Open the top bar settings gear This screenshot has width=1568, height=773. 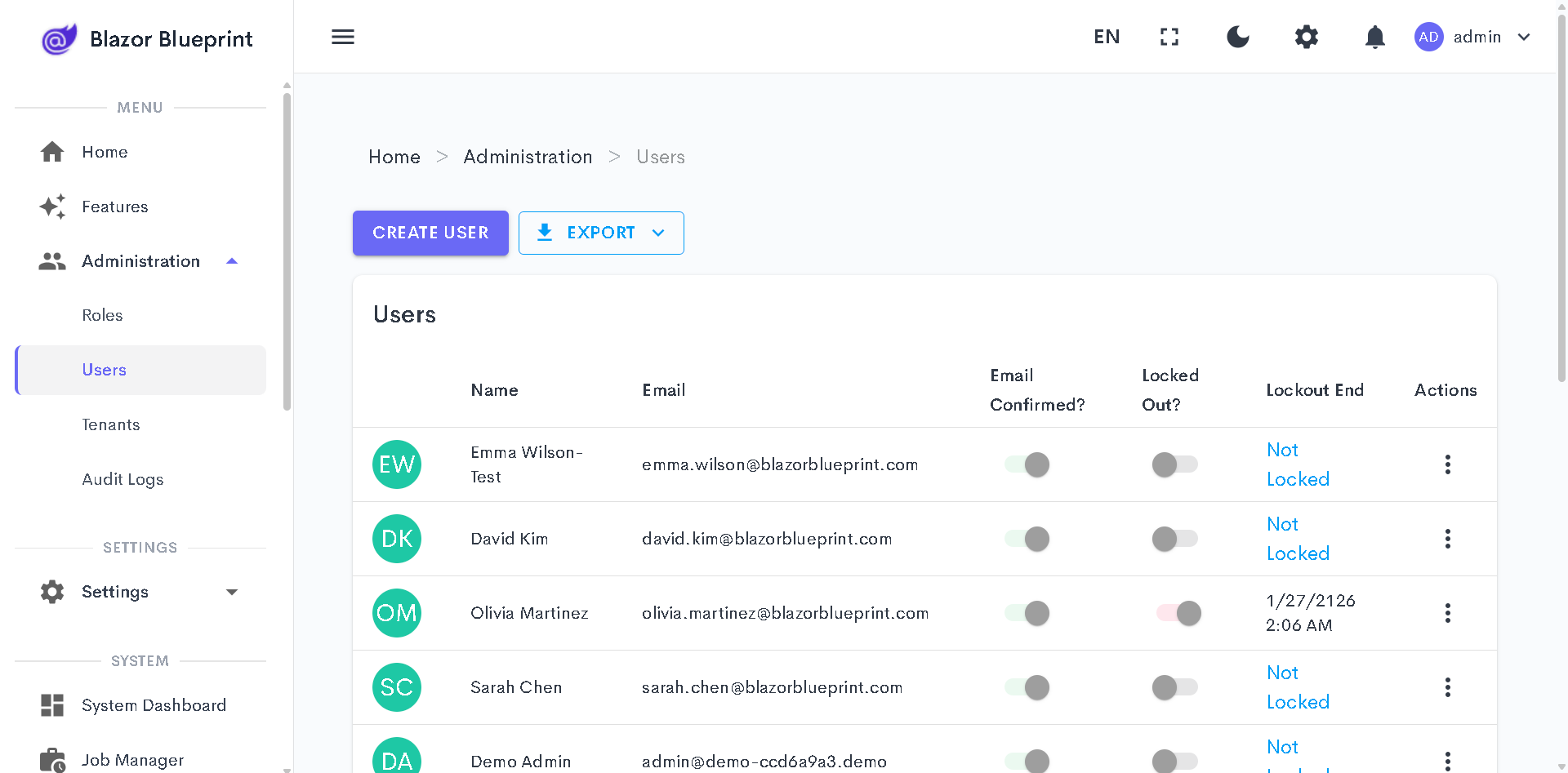pos(1307,37)
